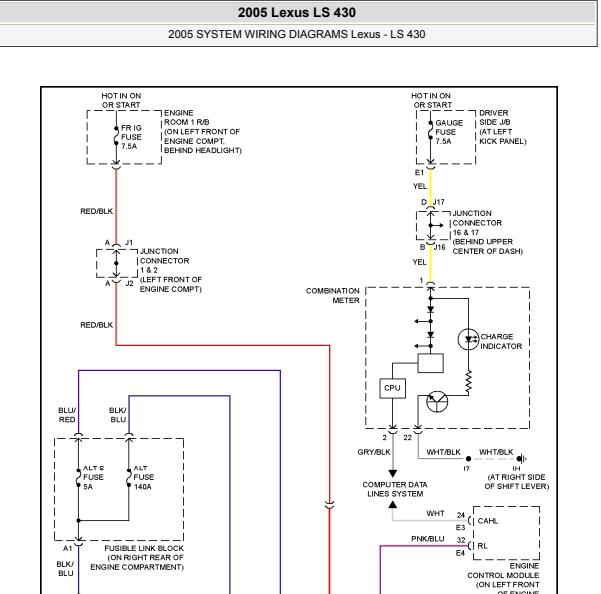Click the "FR IG FUSE 7.5A" label
This screenshot has width=601, height=594.
pos(131,137)
